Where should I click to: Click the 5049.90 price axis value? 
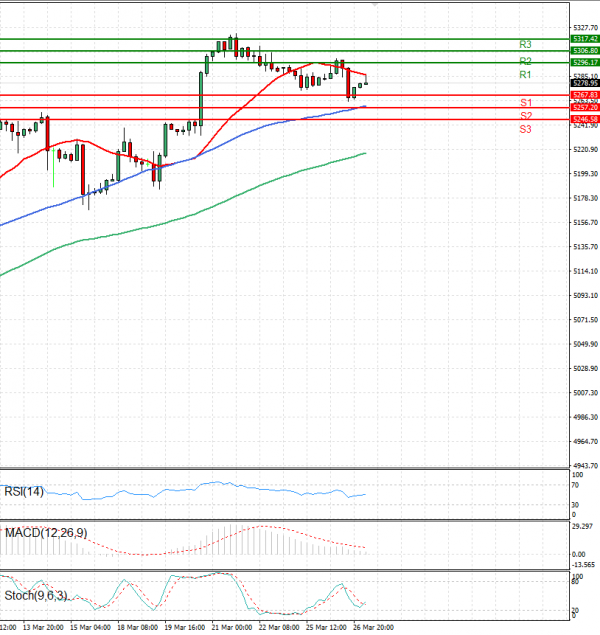[585, 344]
